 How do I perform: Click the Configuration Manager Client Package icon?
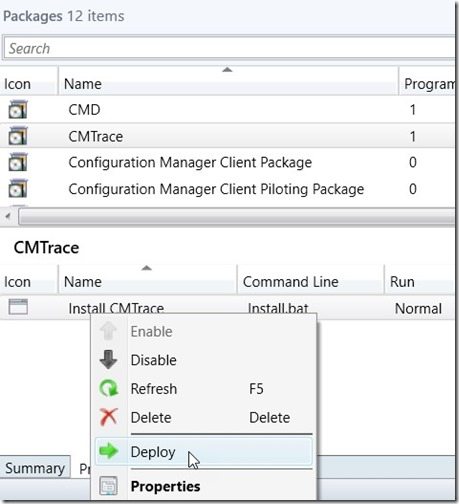click(x=18, y=162)
